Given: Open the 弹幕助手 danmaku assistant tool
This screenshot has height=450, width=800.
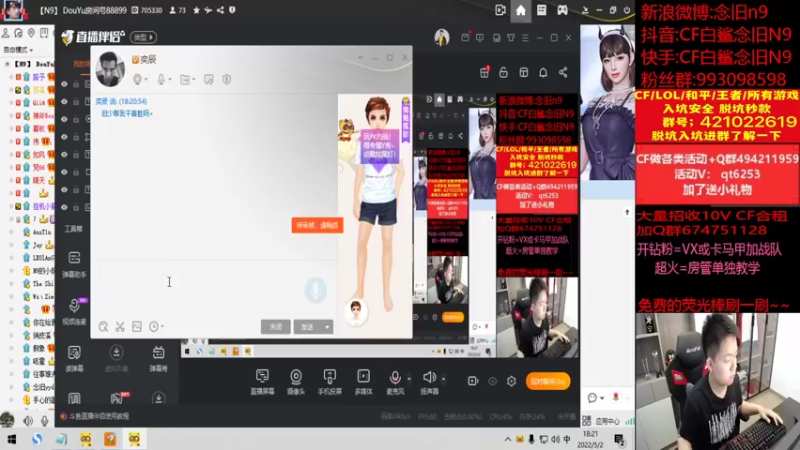Looking at the screenshot, I should (74, 264).
